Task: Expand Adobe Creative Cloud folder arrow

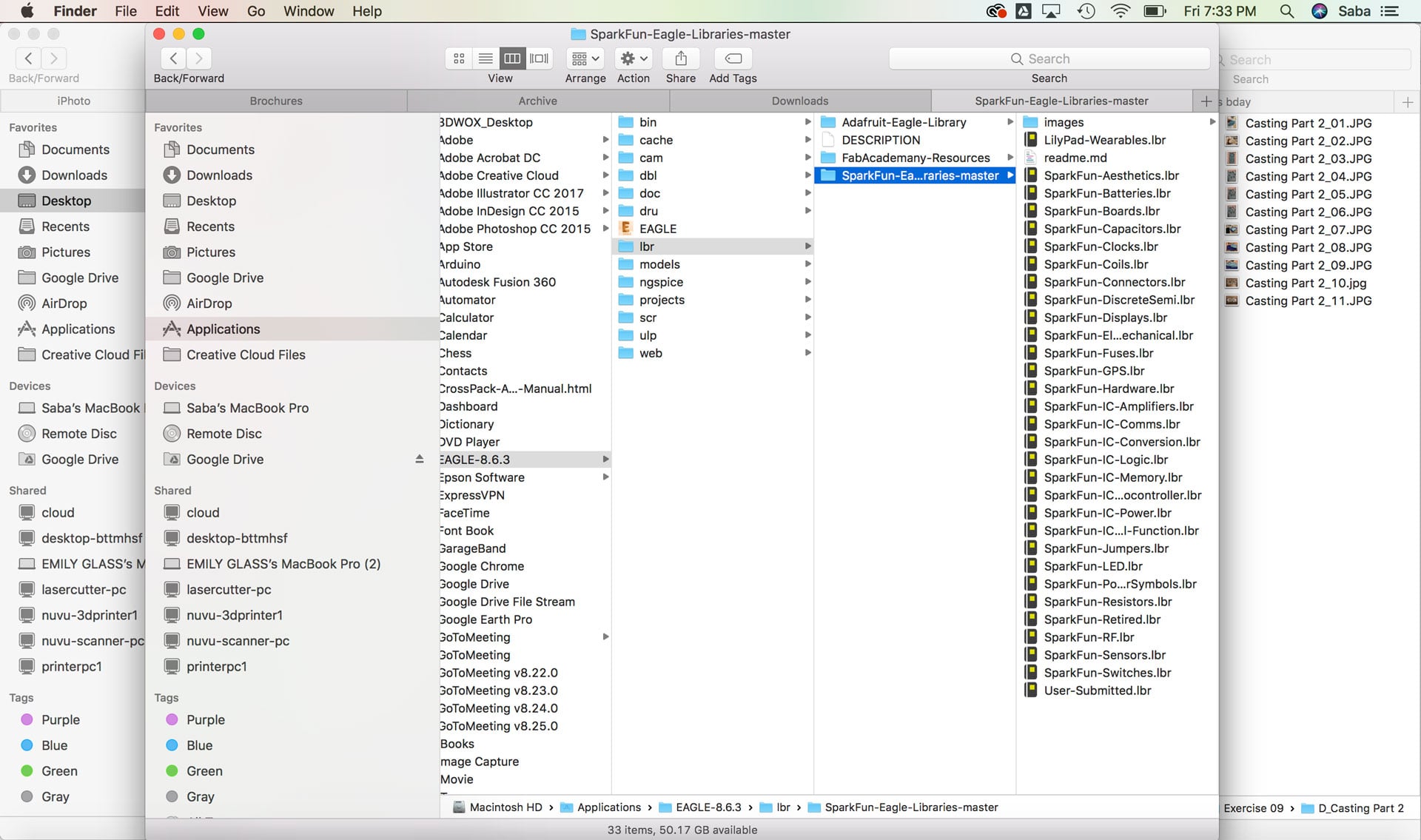Action: click(605, 175)
